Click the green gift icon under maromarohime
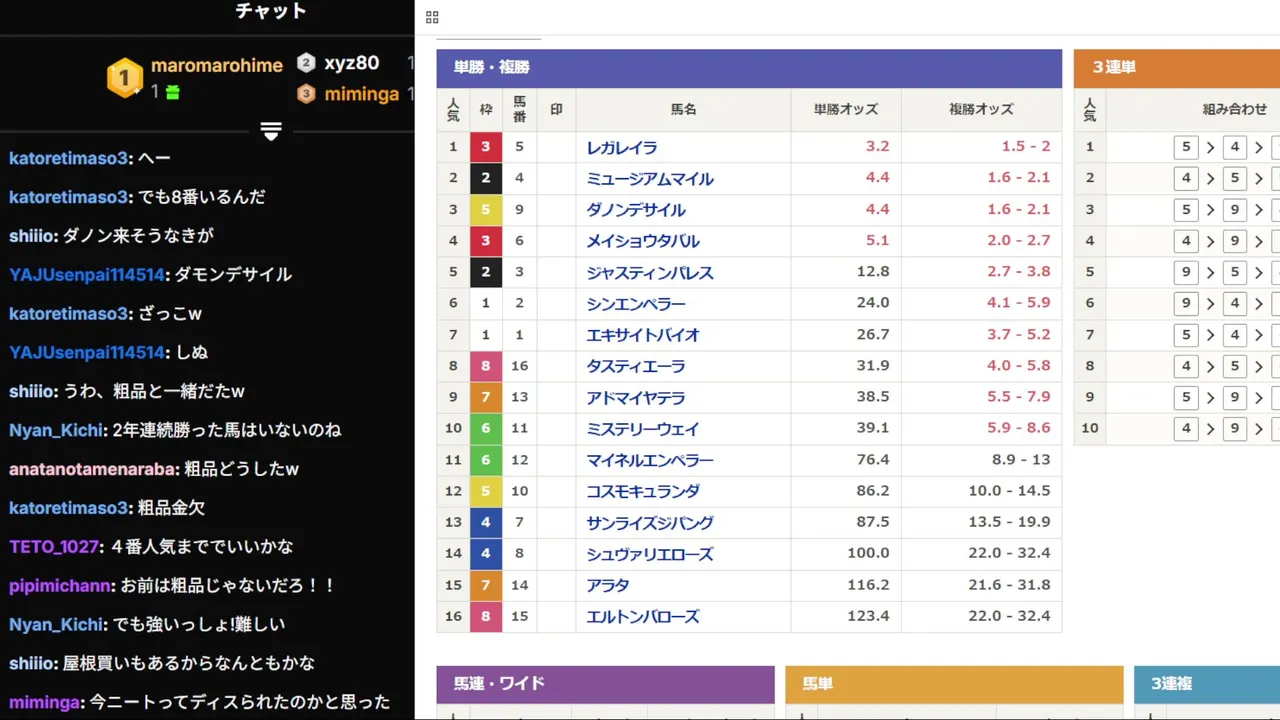The width and height of the screenshot is (1280, 720). click(x=172, y=92)
